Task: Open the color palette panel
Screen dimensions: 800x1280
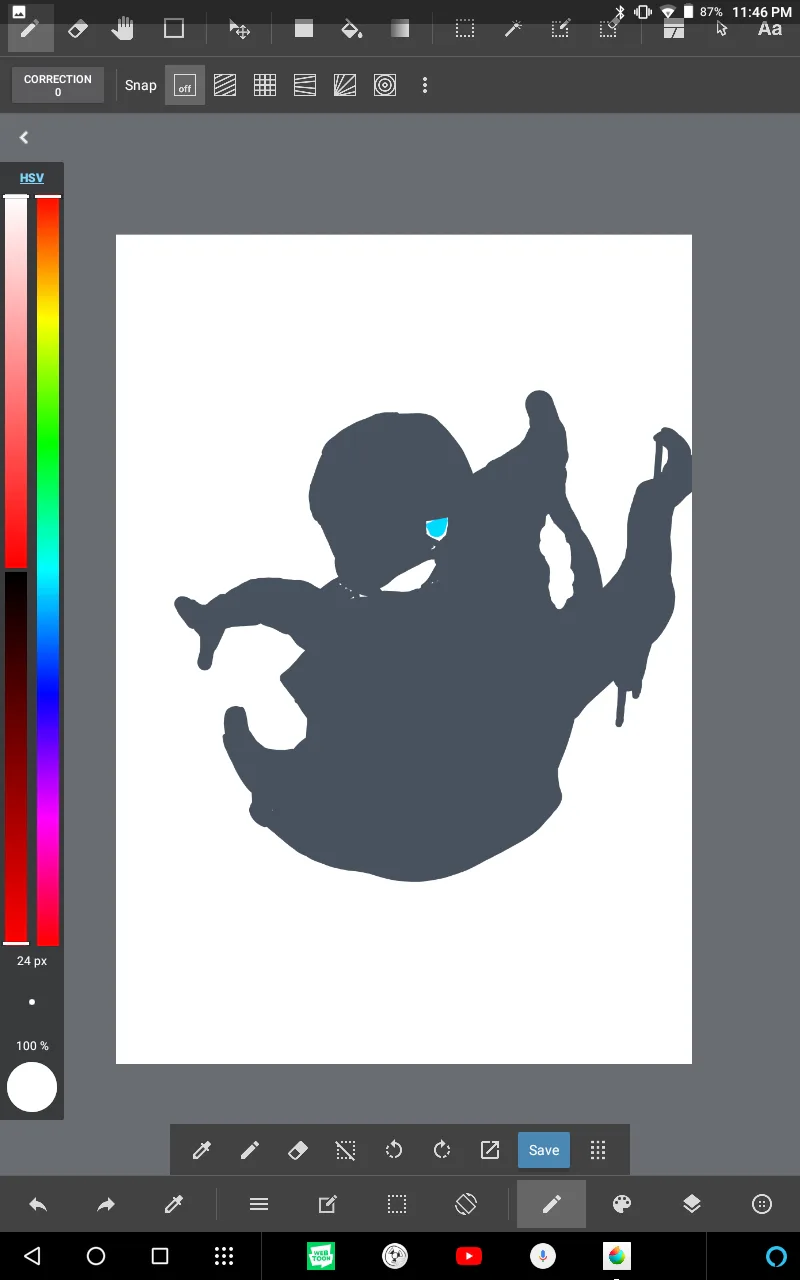Action: click(622, 1205)
